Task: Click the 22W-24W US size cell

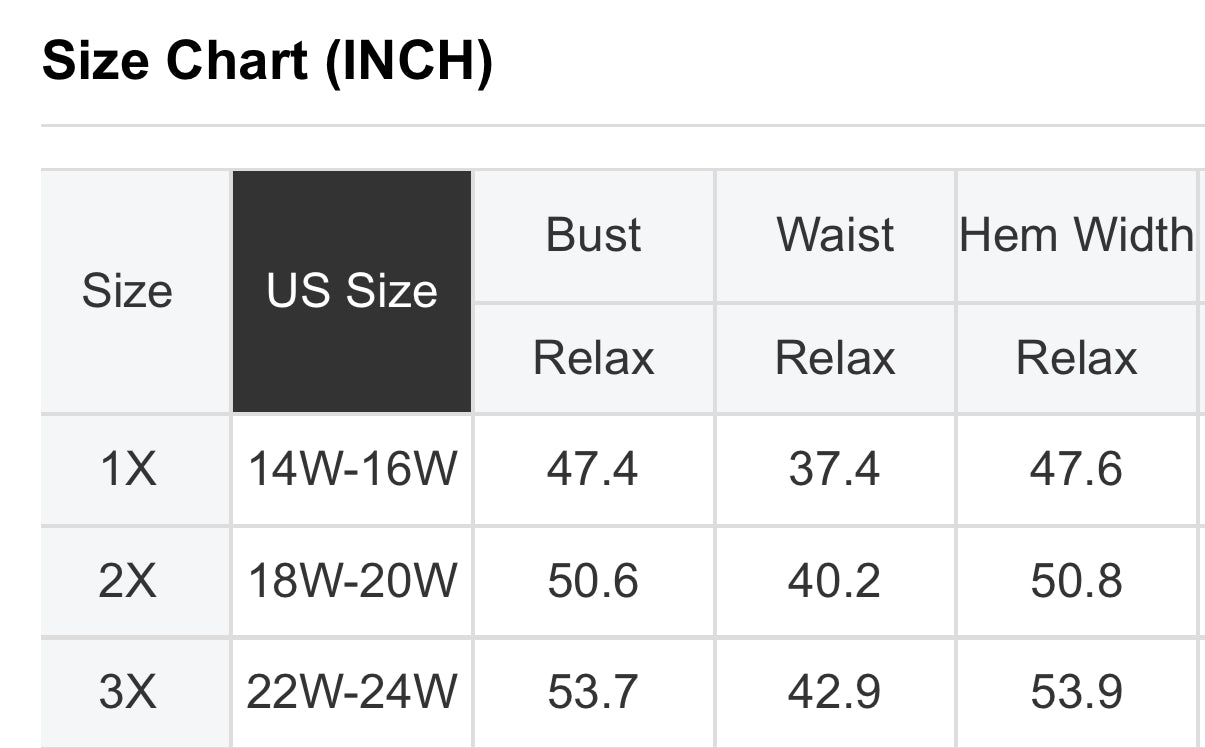Action: 352,692
